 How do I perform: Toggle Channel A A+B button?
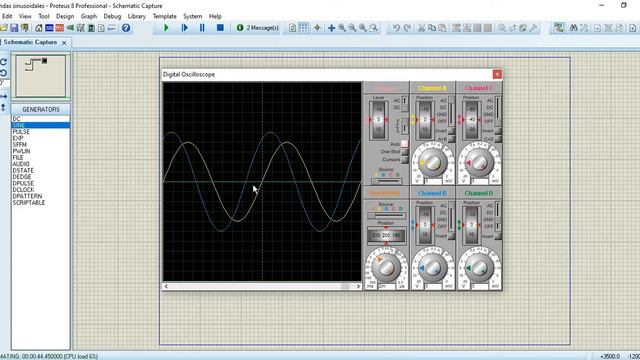point(451,139)
